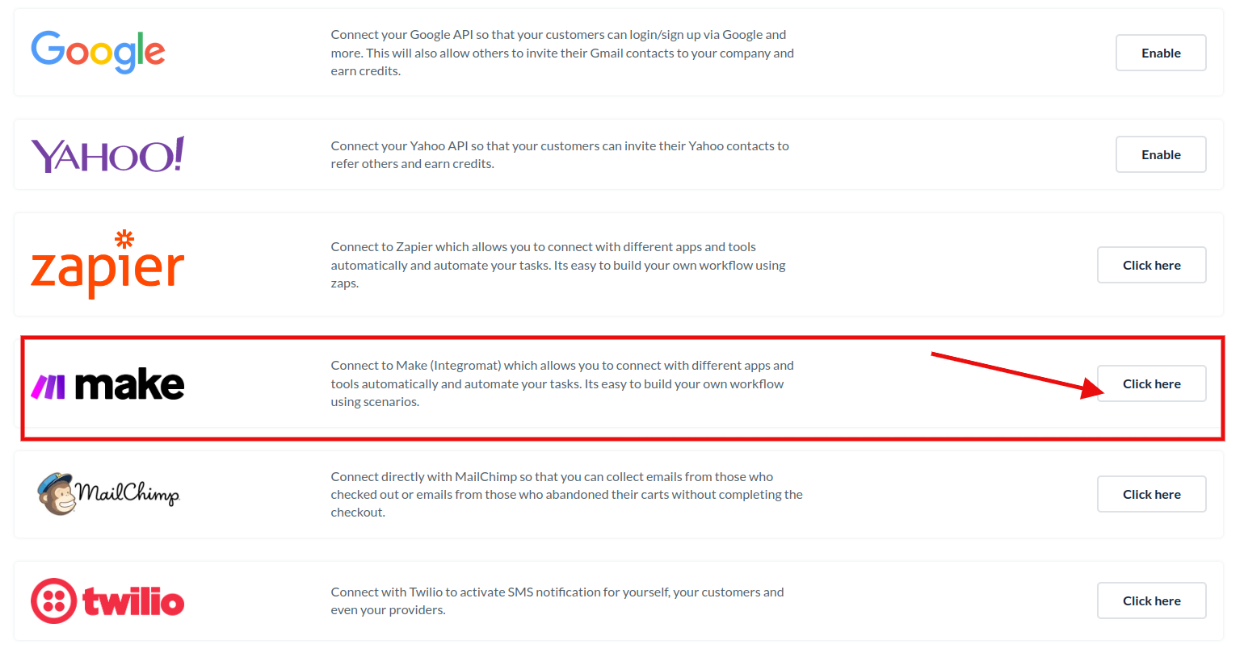Click the purple stripes in Make logo

tap(48, 387)
